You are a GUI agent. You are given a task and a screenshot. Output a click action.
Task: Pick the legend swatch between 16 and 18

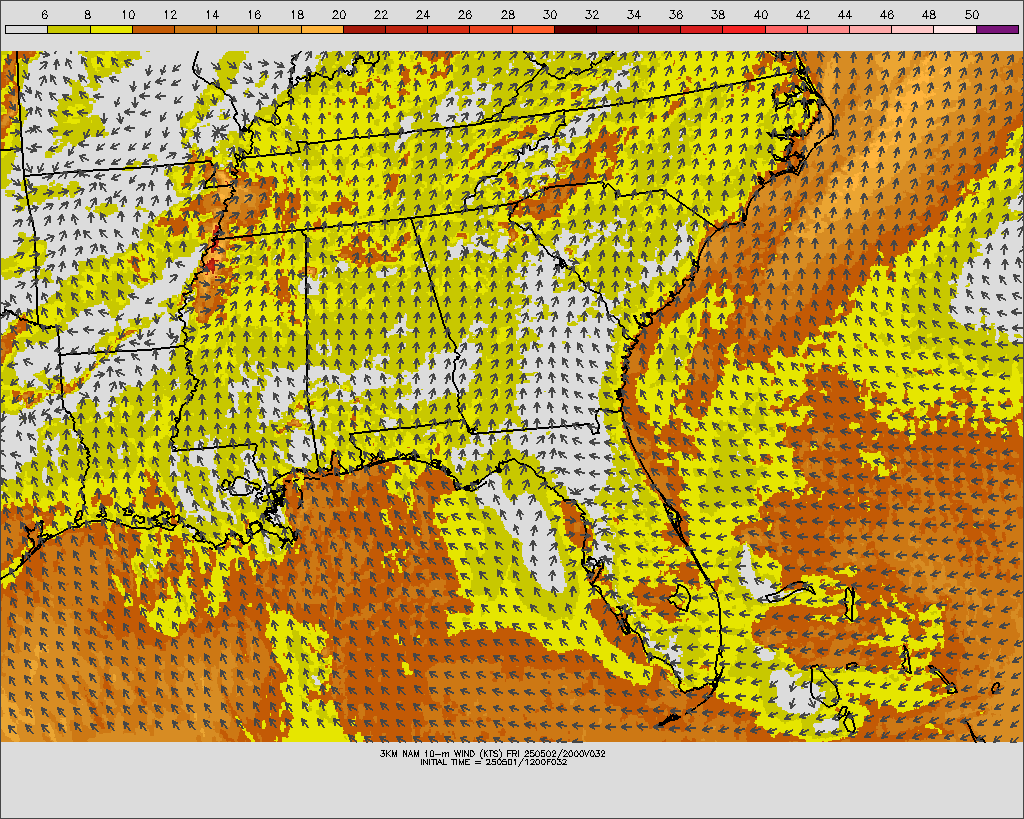pyautogui.click(x=280, y=29)
